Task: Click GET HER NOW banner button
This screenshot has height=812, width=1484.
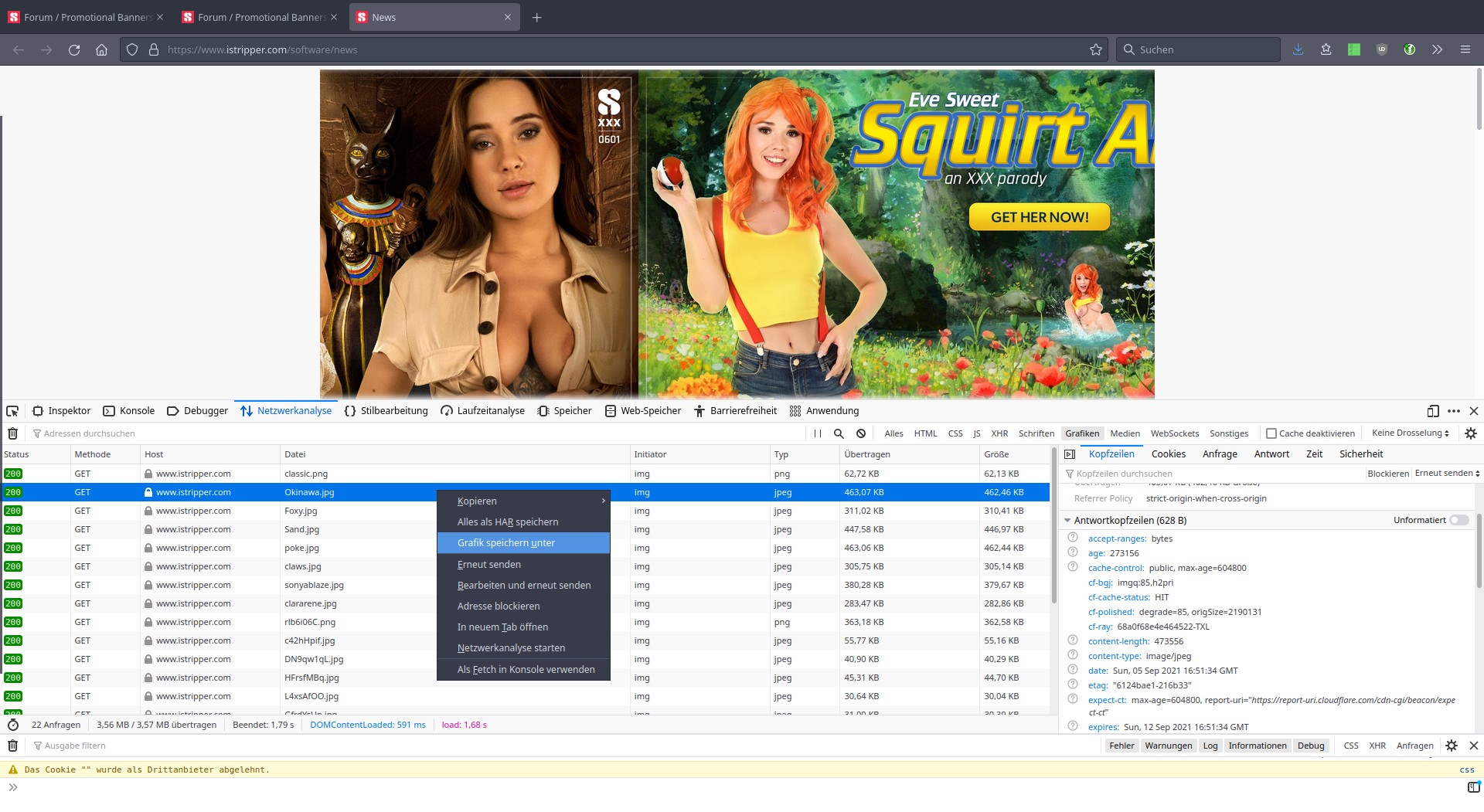Action: [1040, 217]
